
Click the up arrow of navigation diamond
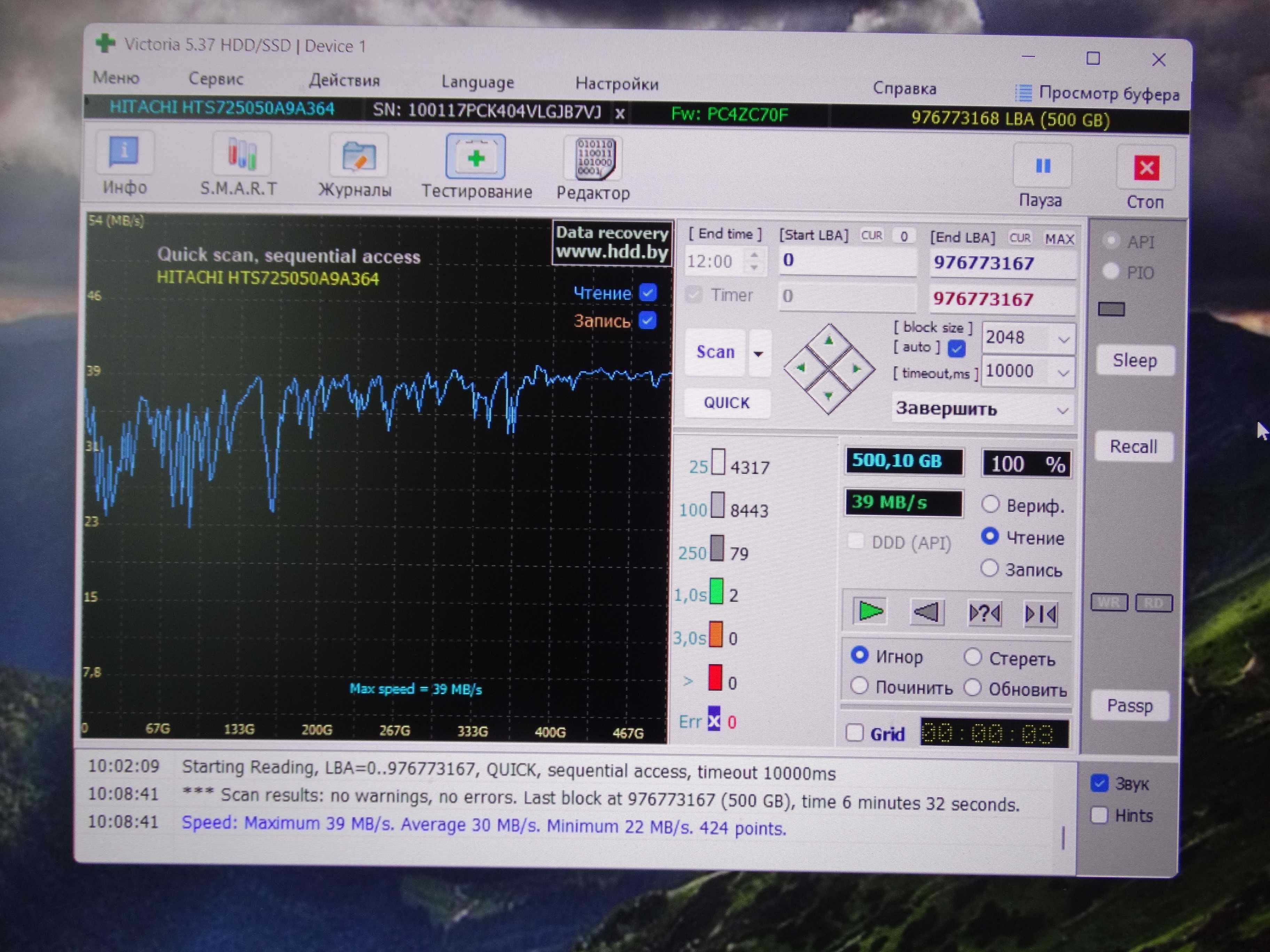pos(829,341)
